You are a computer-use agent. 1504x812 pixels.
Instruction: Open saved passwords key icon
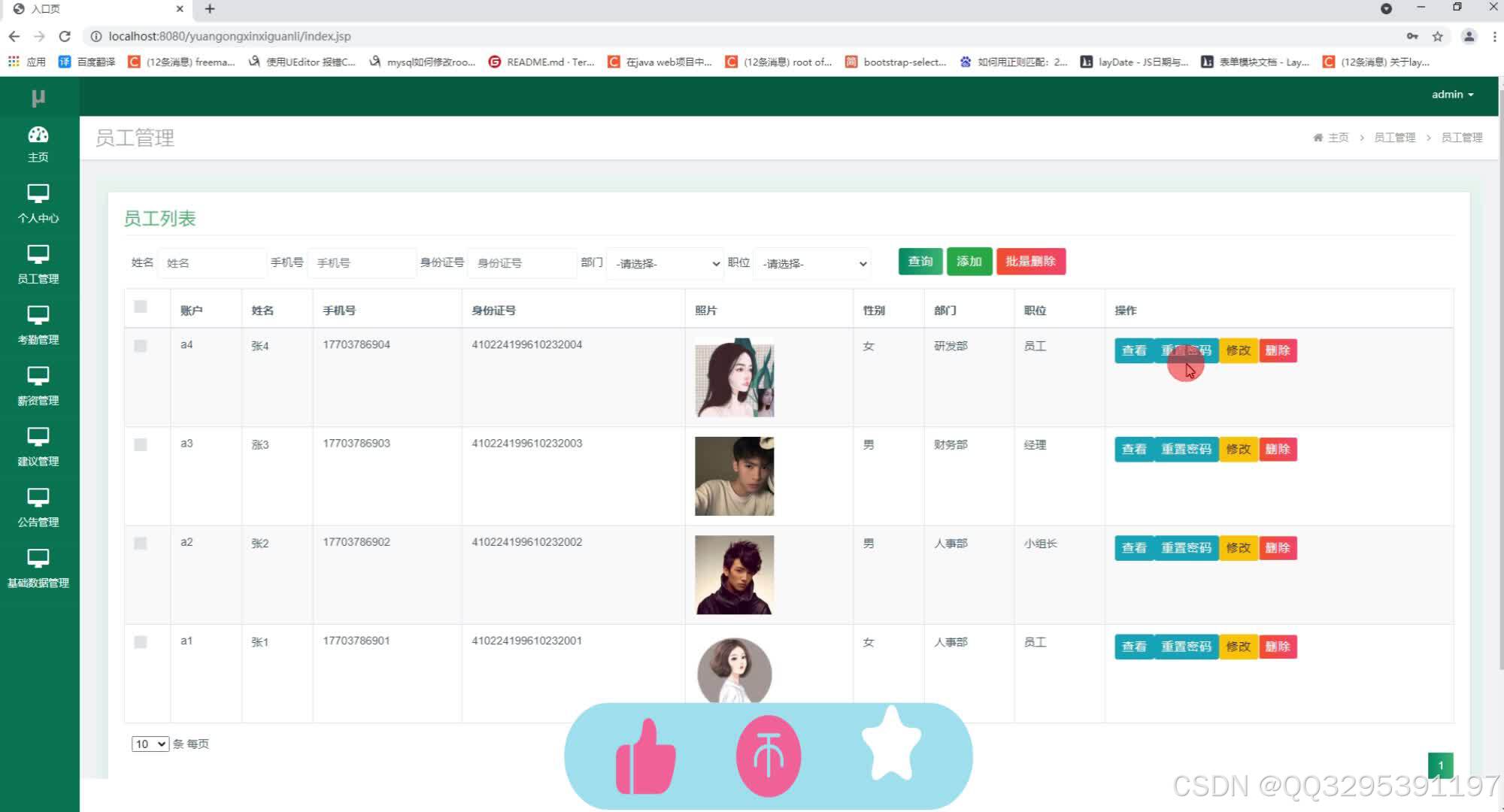pyautogui.click(x=1412, y=36)
